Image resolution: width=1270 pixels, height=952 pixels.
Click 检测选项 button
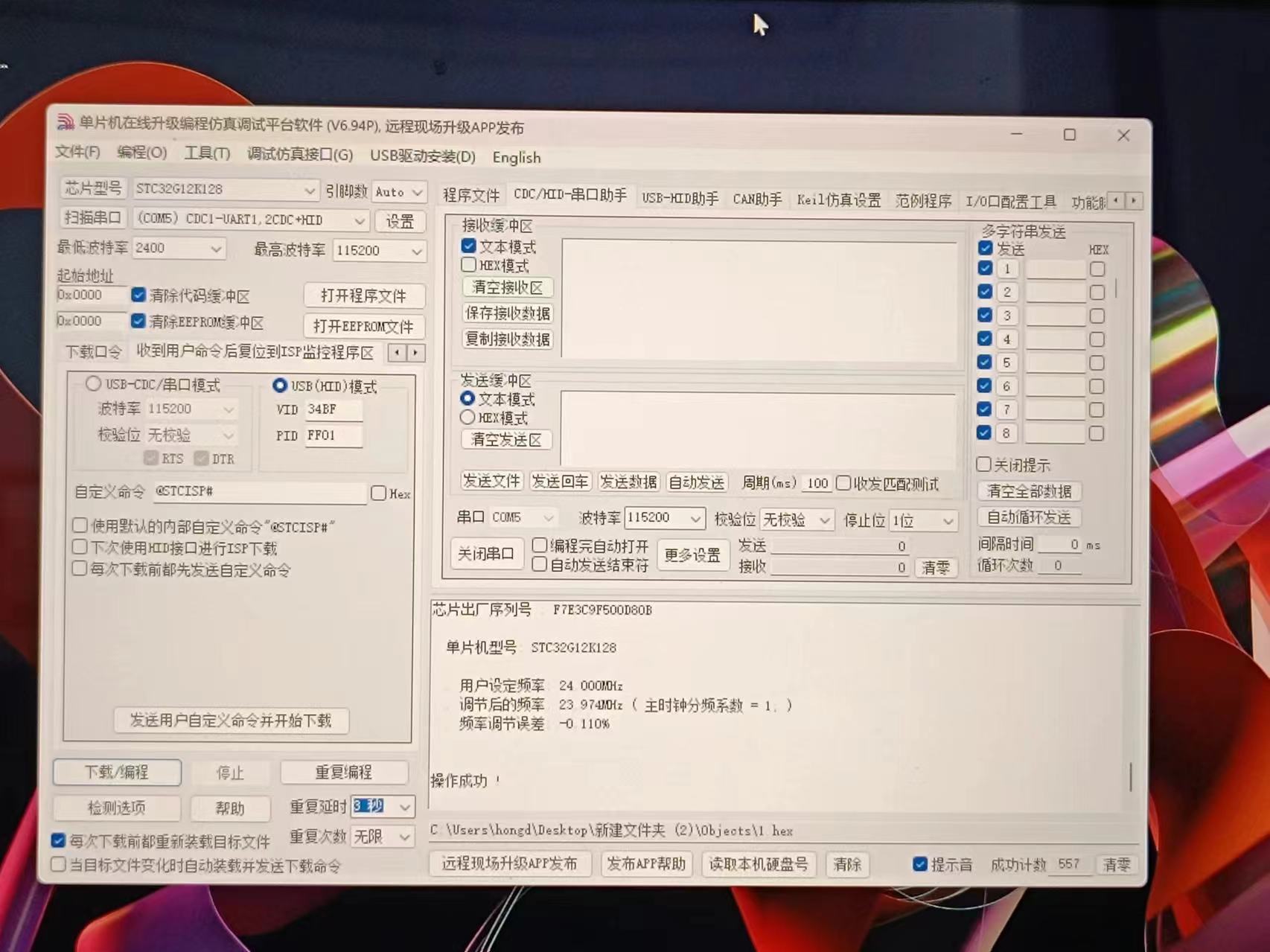point(117,808)
